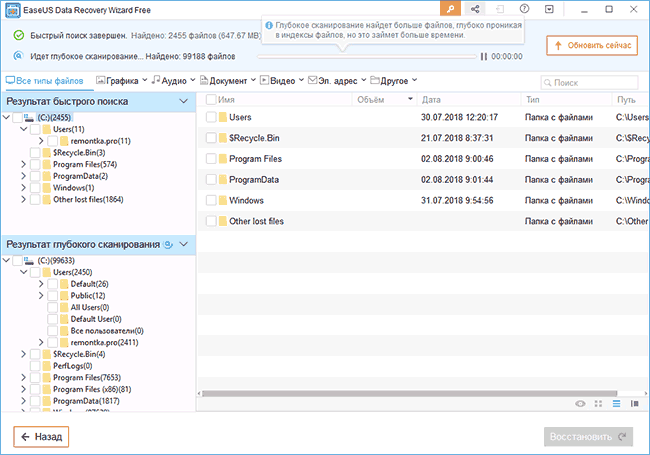This screenshot has width=650, height=455.
Task: Open the Аудио filter menu
Action: pyautogui.click(x=173, y=81)
